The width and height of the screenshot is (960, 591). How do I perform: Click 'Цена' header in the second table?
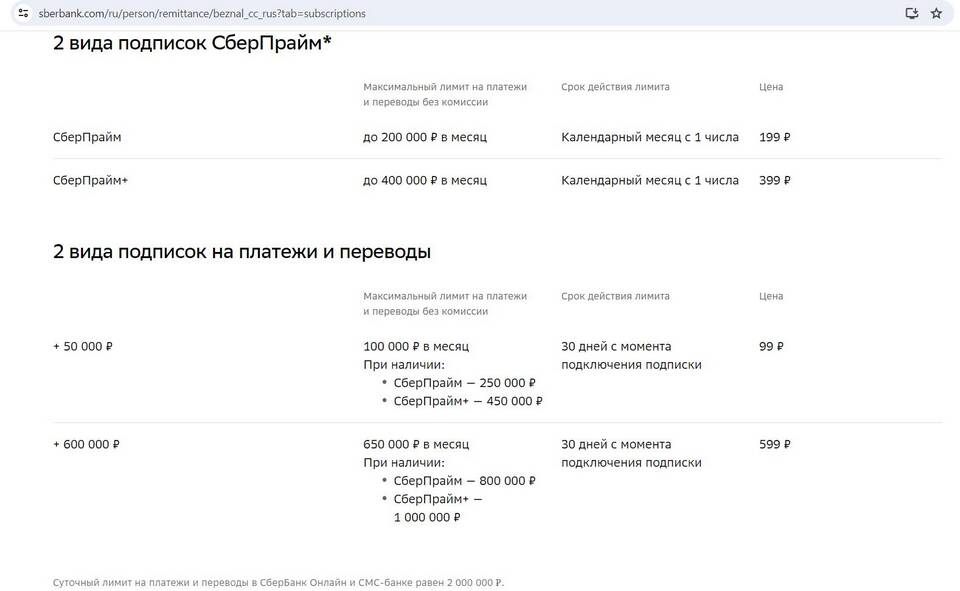(771, 296)
